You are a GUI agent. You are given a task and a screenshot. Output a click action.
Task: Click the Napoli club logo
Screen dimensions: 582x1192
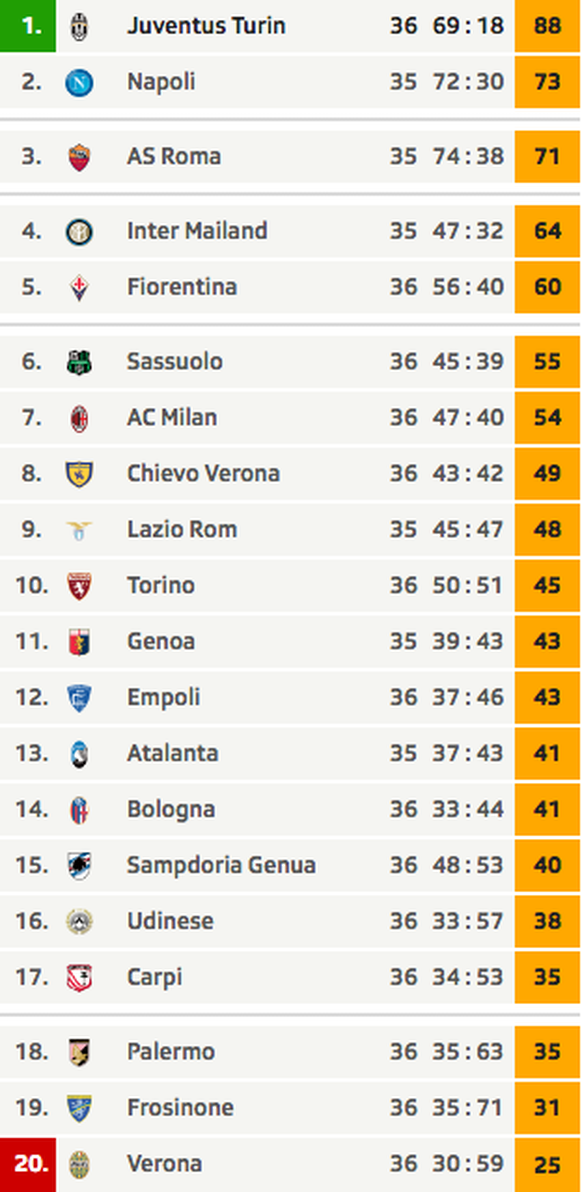(79, 81)
